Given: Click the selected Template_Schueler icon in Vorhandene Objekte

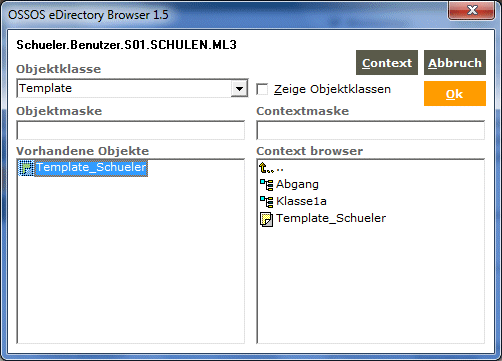Looking at the screenshot, I should coord(26,168).
